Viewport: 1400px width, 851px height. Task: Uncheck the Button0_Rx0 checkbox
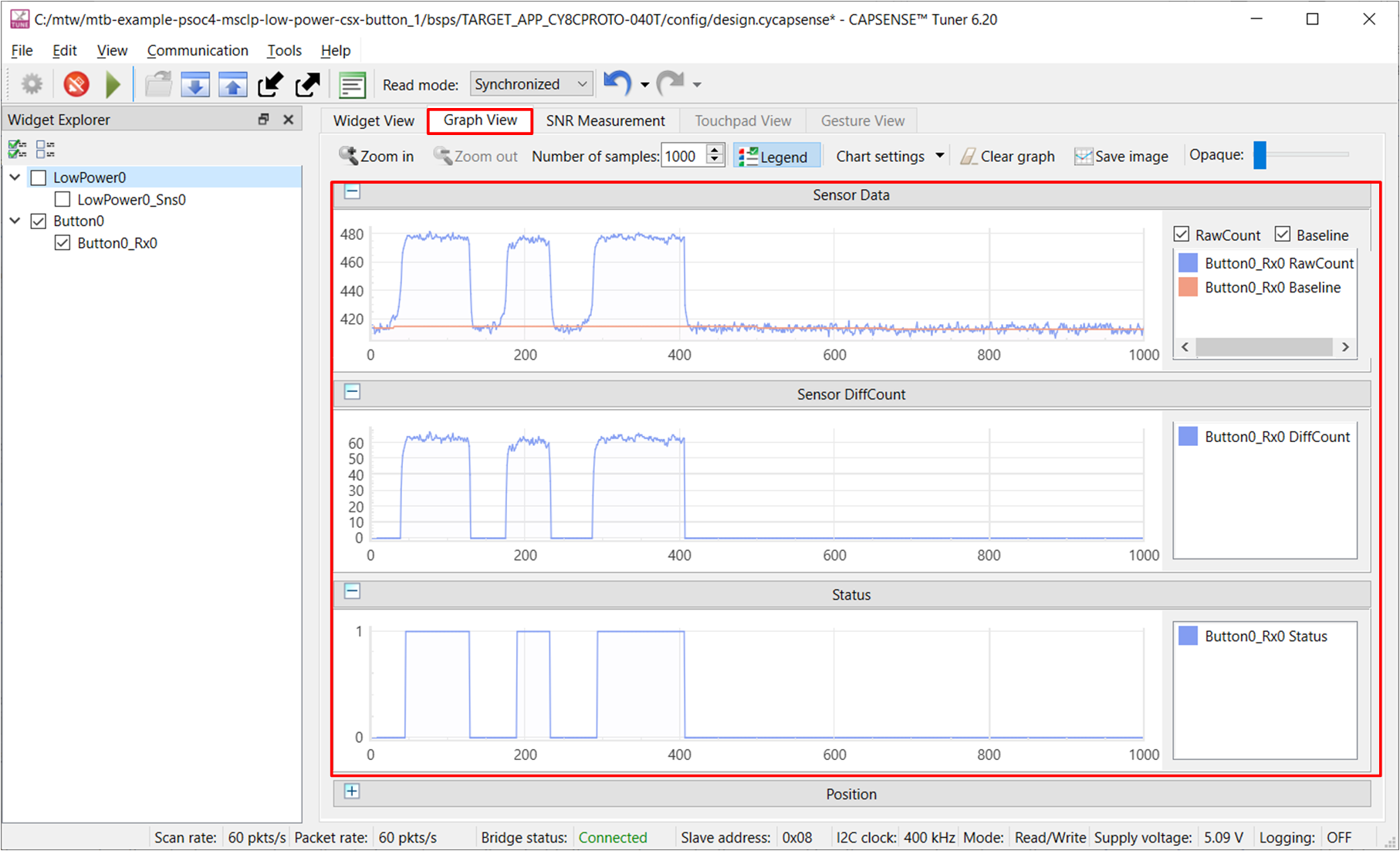pos(63,243)
